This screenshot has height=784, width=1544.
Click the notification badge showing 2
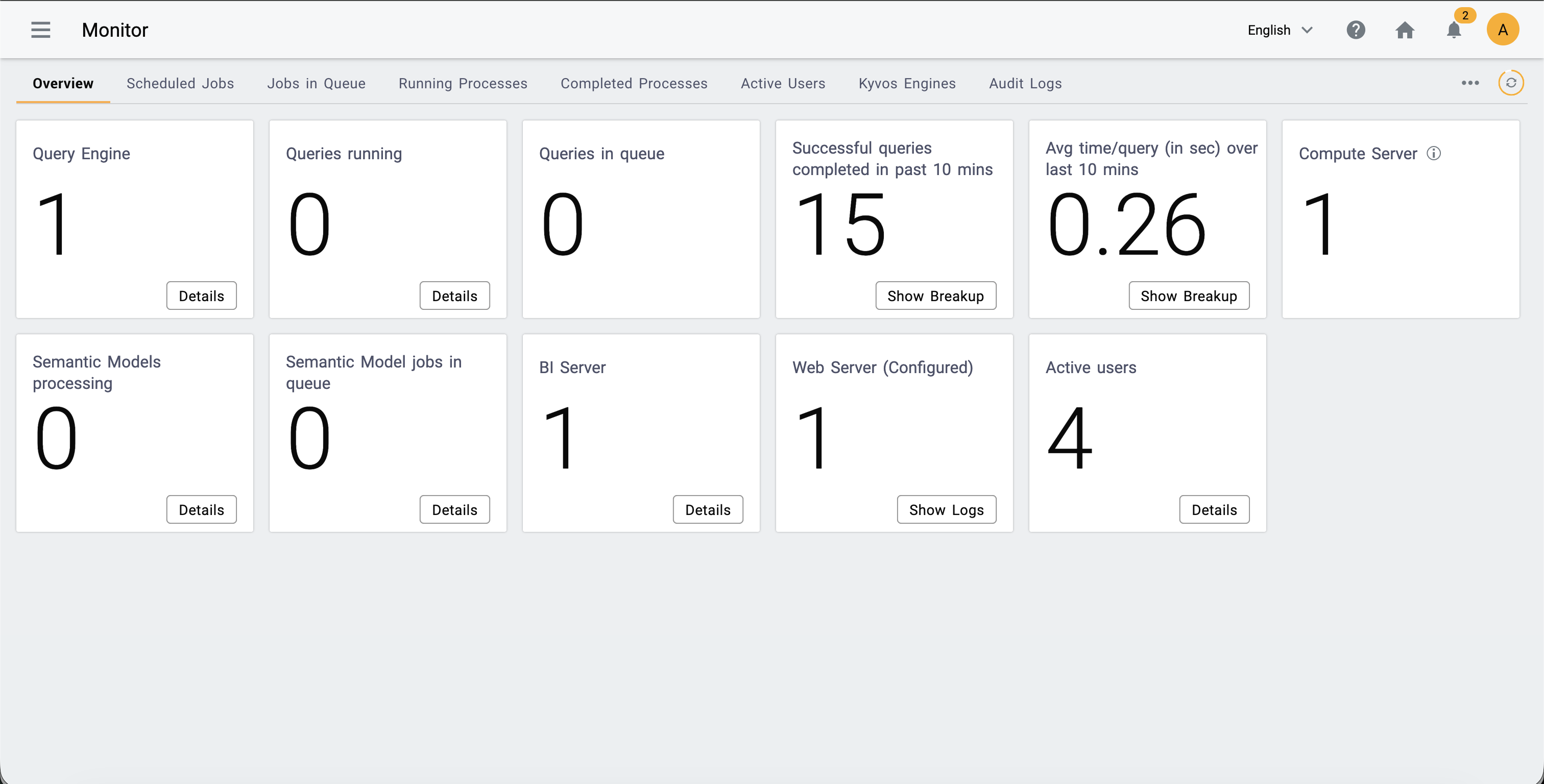point(1465,16)
